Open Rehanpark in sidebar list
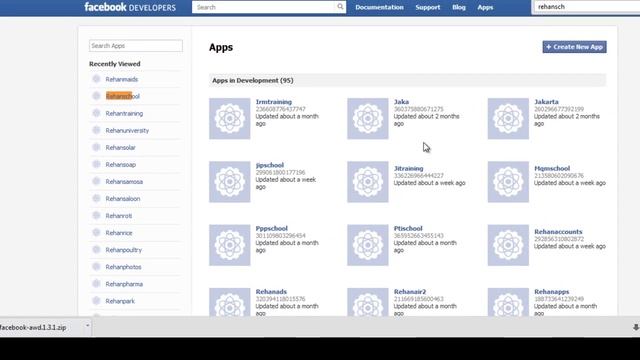 click(x=120, y=301)
